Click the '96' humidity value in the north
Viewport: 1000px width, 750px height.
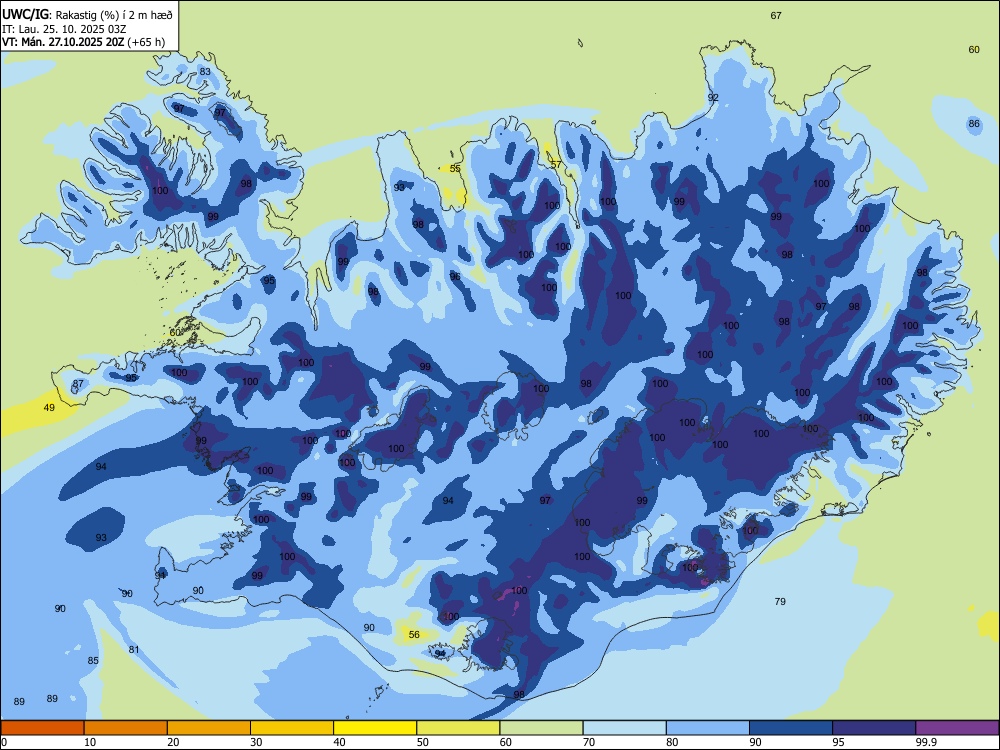pos(455,276)
